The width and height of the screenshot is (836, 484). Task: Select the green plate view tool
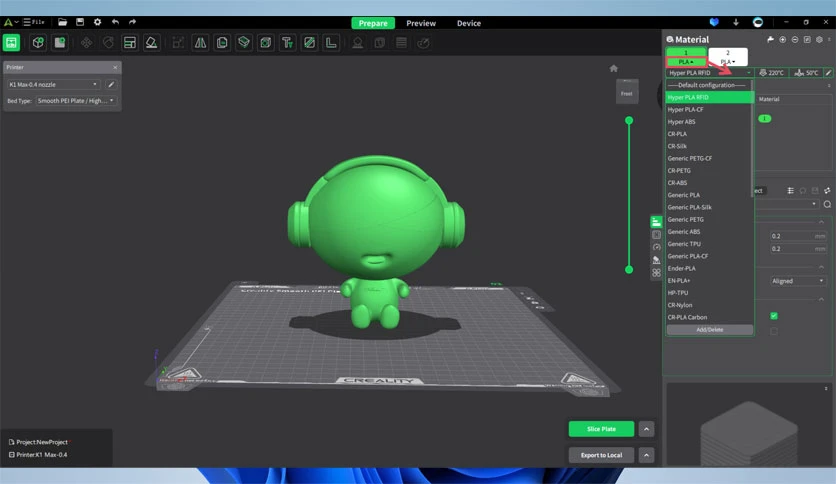[11, 43]
